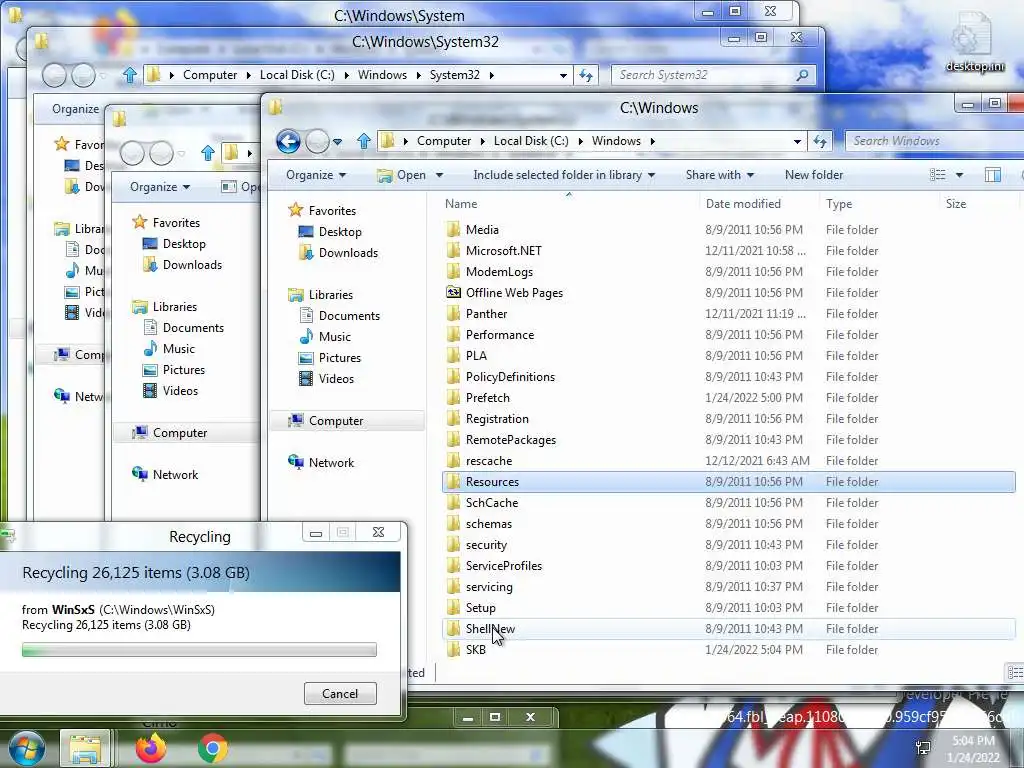The image size is (1024, 768).
Task: Click the Forward arrow in C:\Windows window
Action: 317,141
